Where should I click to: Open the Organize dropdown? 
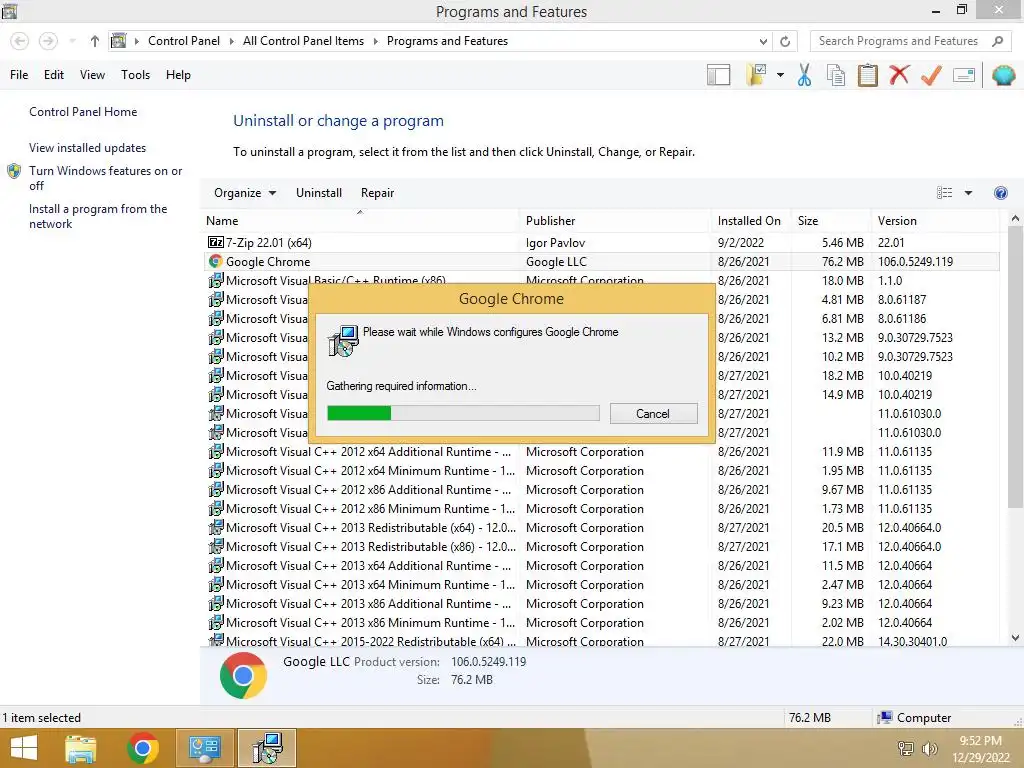pos(245,193)
